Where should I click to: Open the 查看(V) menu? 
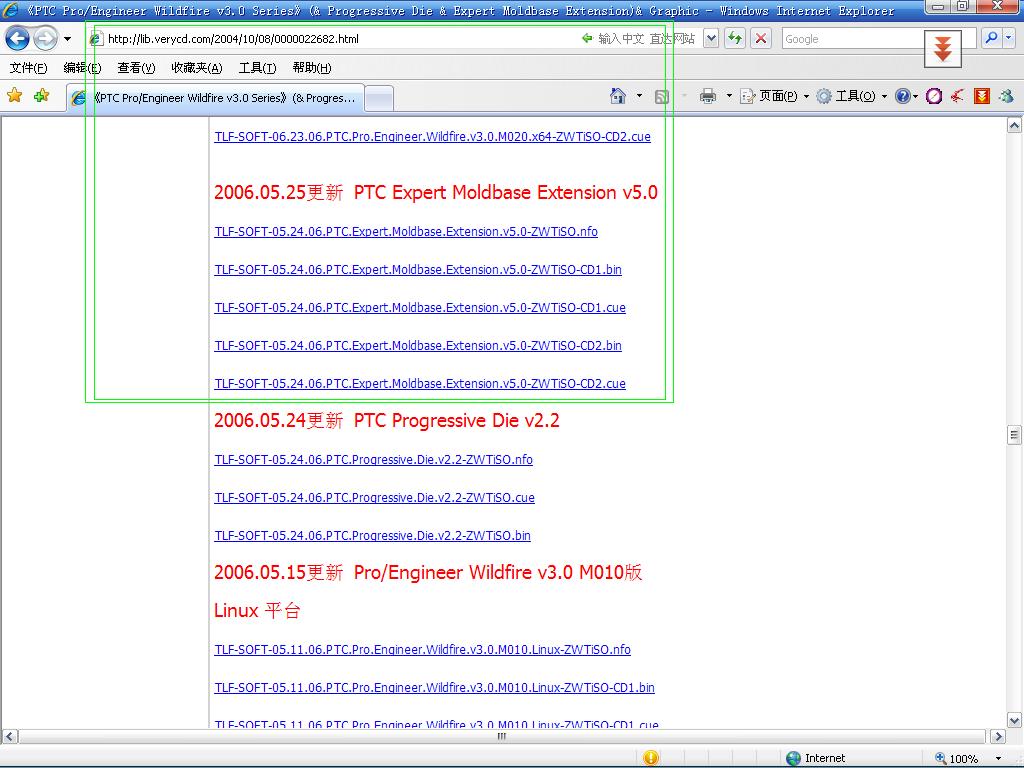[136, 68]
